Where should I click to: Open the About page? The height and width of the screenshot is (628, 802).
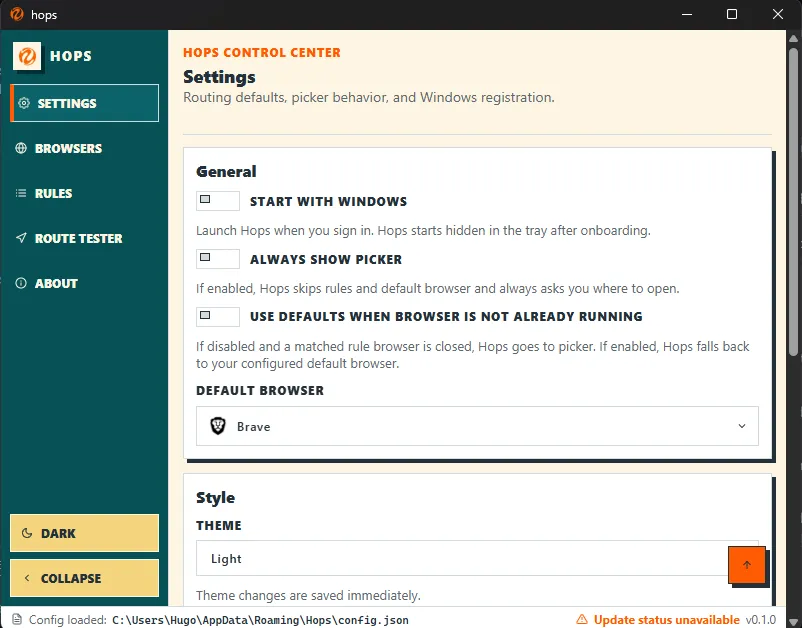click(84, 283)
